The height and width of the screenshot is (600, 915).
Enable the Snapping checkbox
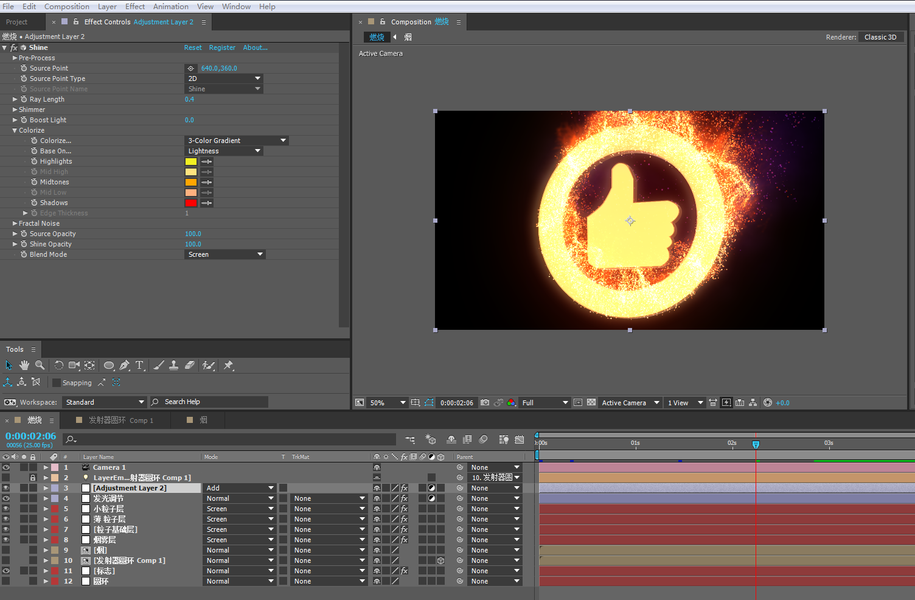click(x=56, y=383)
